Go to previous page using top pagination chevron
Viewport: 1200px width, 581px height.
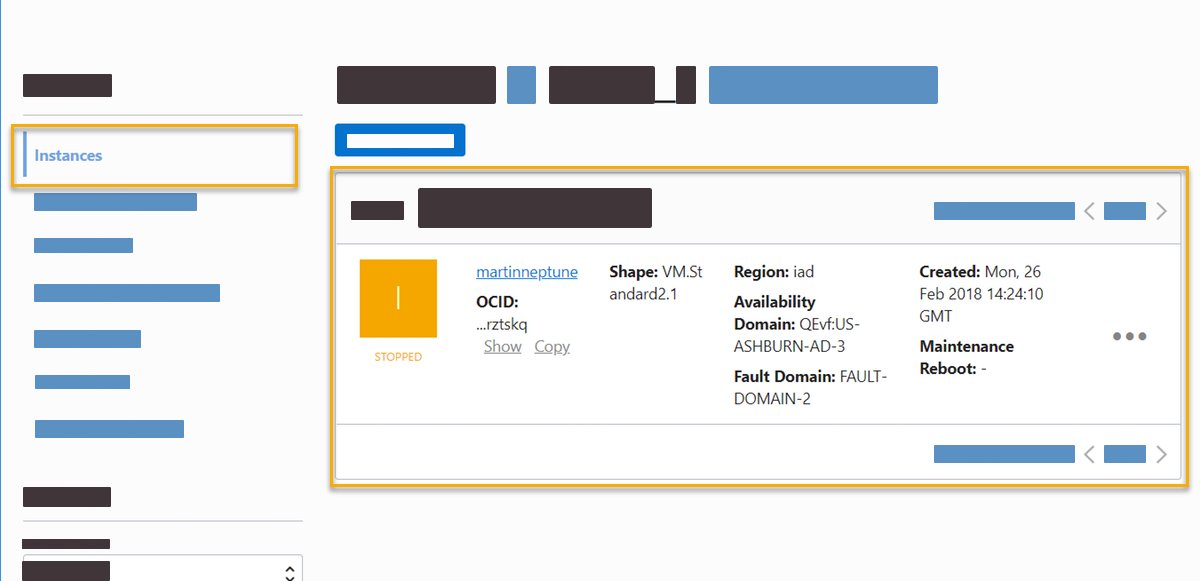click(1089, 211)
